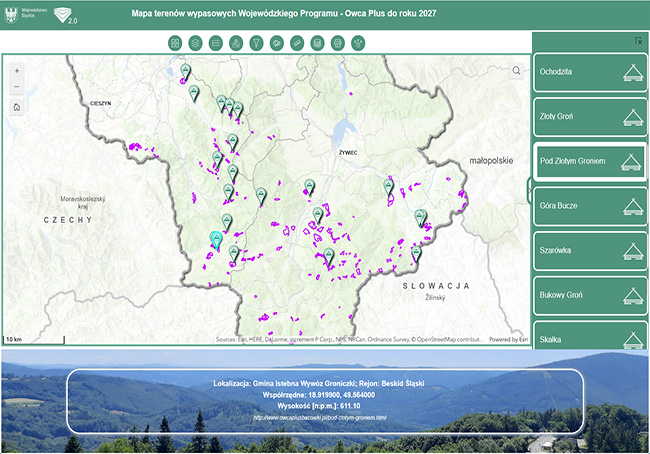The image size is (650, 454).
Task: Open the basemap gallery grid tool
Action: pos(175,43)
